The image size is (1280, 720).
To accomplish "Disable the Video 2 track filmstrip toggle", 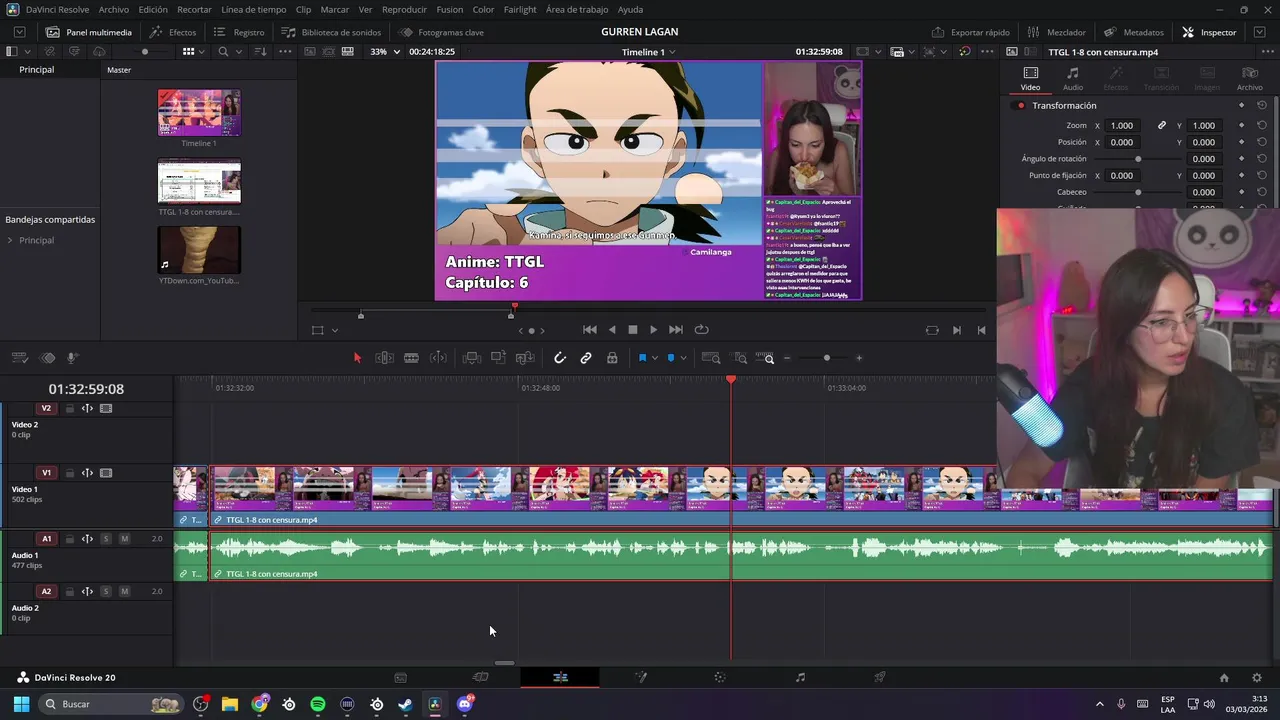I will pyautogui.click(x=106, y=408).
